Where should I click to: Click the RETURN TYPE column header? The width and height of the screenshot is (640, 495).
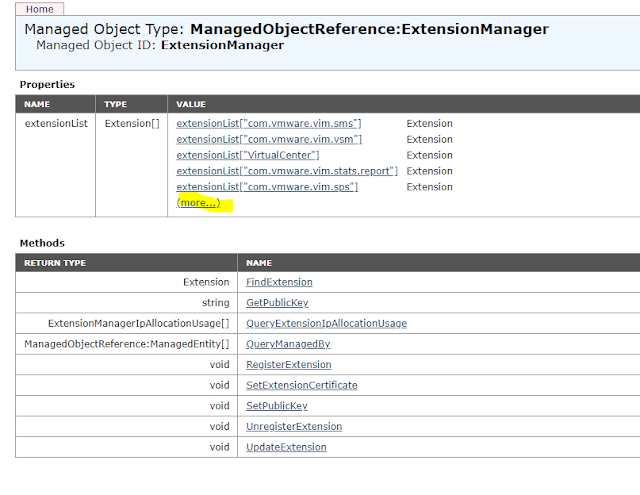[x=55, y=263]
